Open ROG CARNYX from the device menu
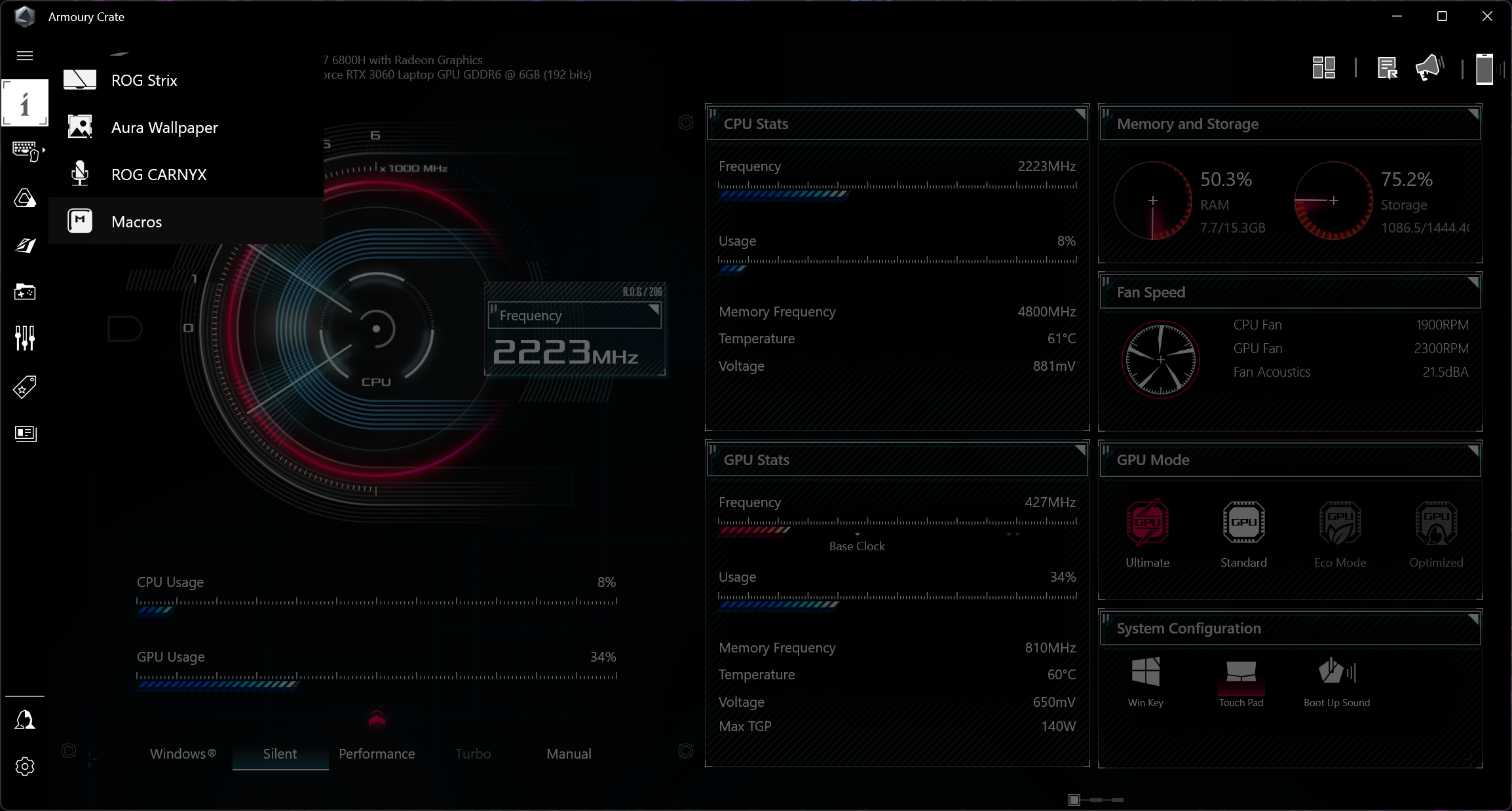 (186, 174)
